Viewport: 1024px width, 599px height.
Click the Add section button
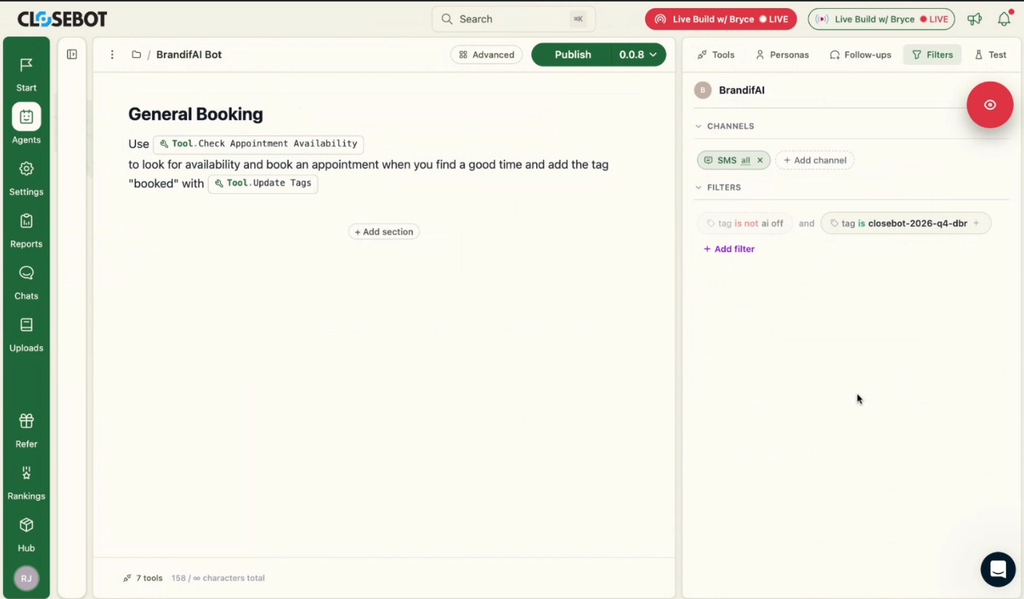coord(384,232)
